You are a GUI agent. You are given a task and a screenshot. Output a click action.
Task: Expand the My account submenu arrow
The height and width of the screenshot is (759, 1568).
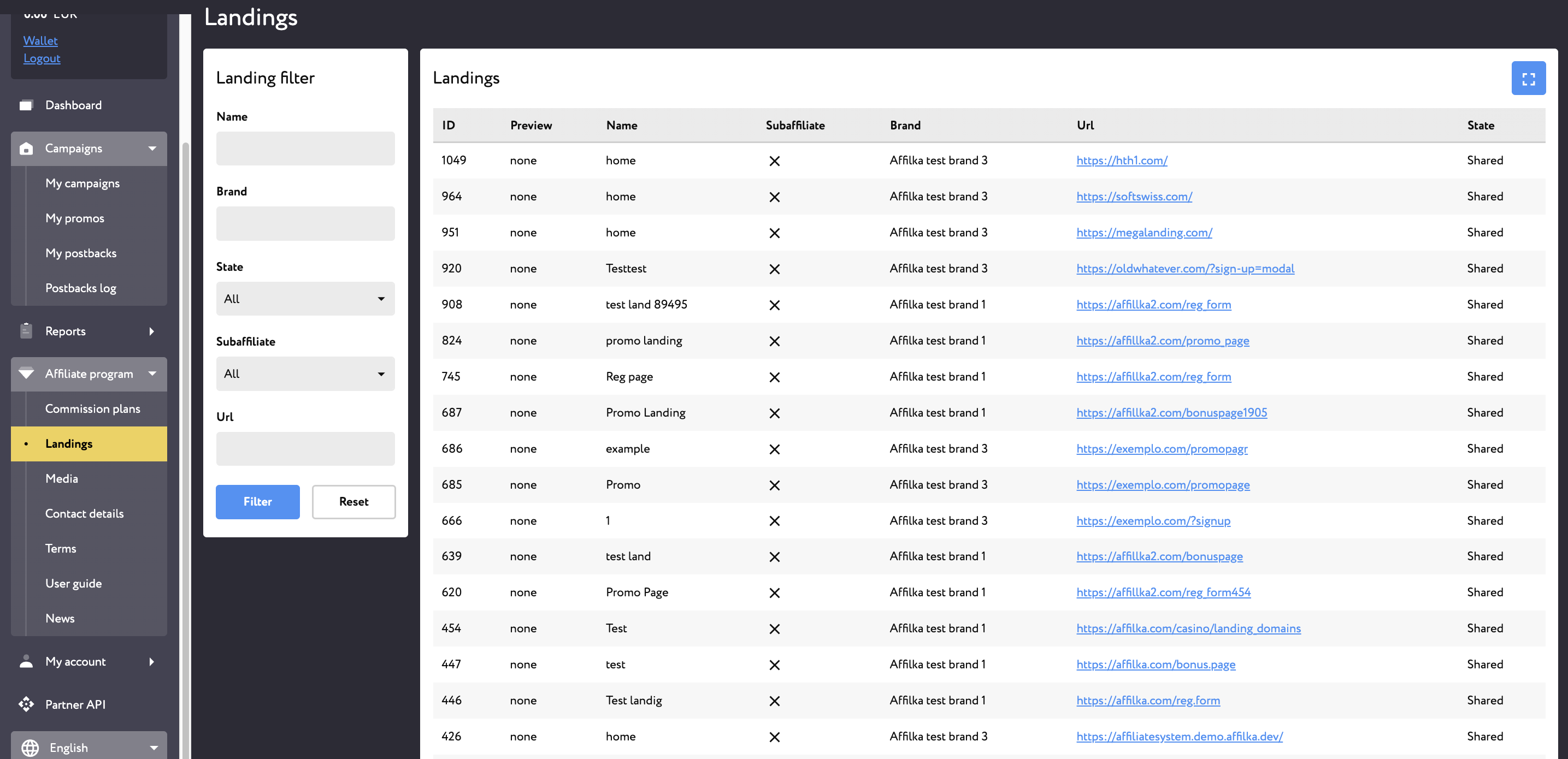pyautogui.click(x=151, y=661)
